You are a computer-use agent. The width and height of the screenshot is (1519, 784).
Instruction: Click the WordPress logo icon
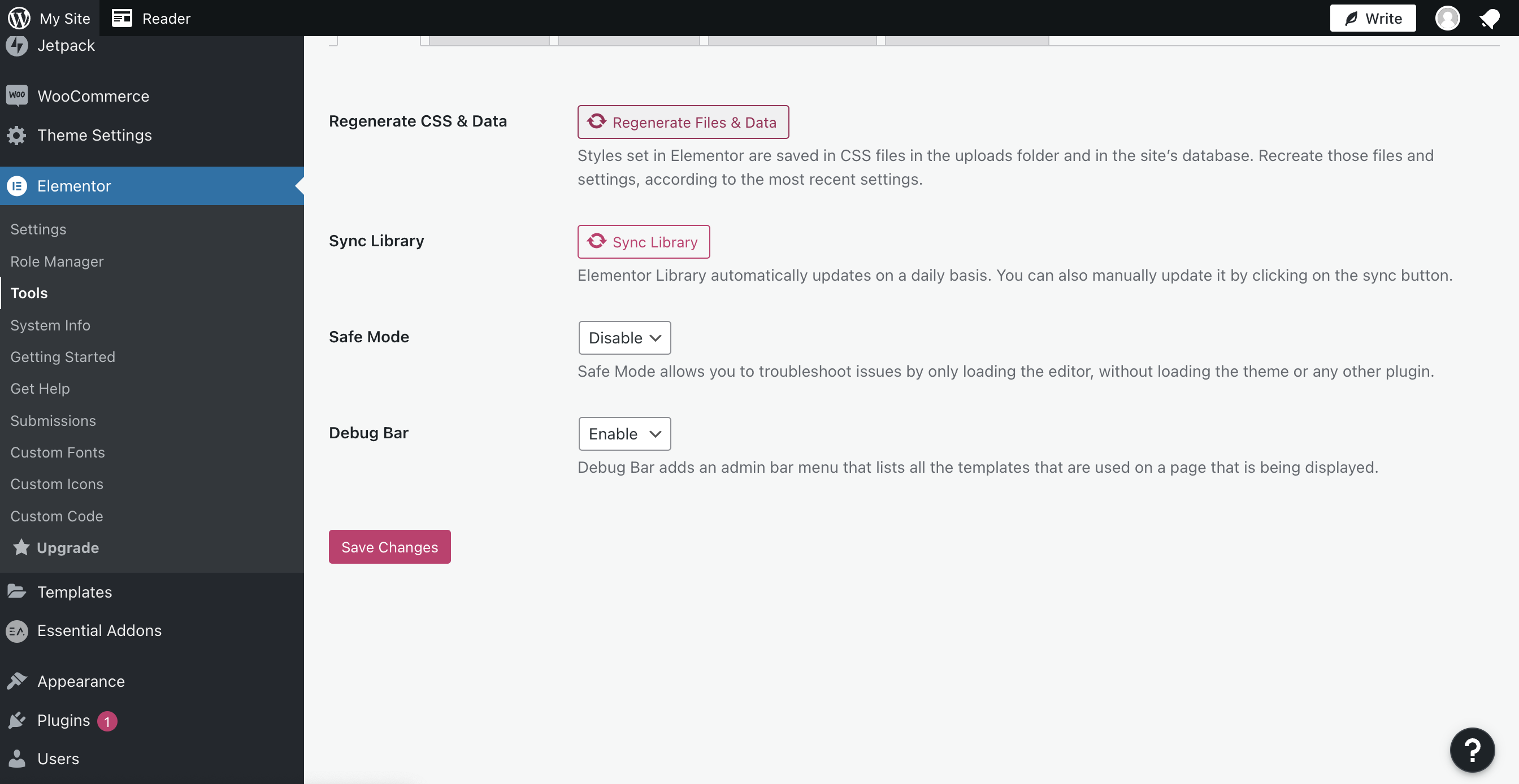[19, 18]
